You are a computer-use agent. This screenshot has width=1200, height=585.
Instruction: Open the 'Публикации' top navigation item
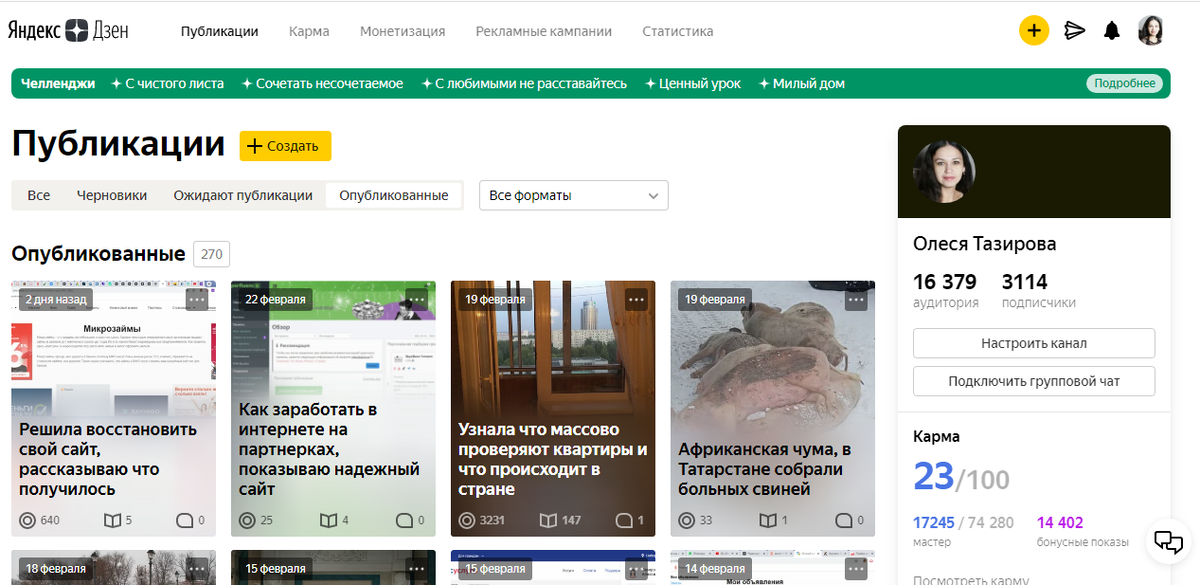coord(220,31)
